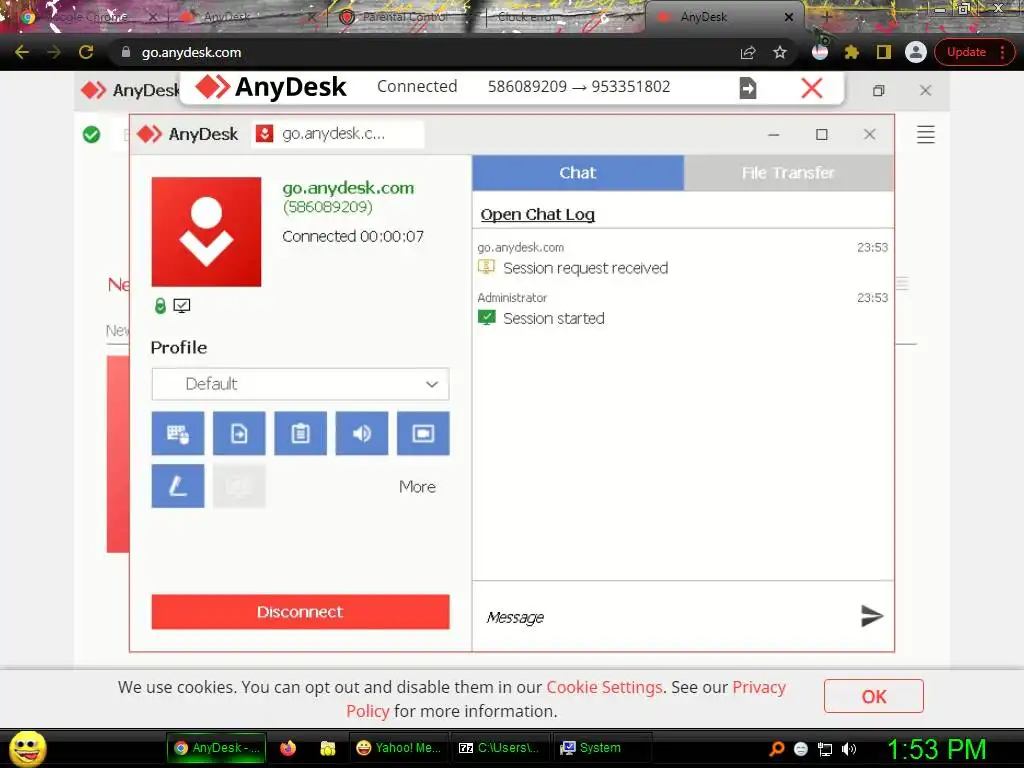Toggle the browser side panel icon

[884, 52]
